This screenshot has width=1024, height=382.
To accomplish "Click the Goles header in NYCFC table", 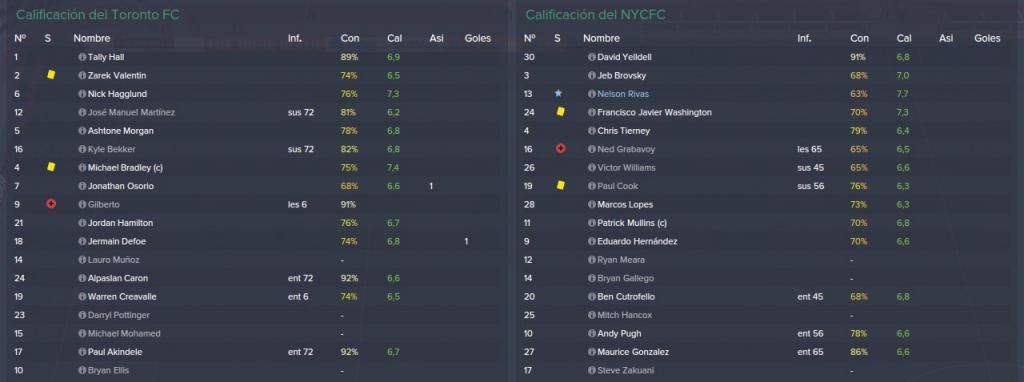I will click(987, 39).
